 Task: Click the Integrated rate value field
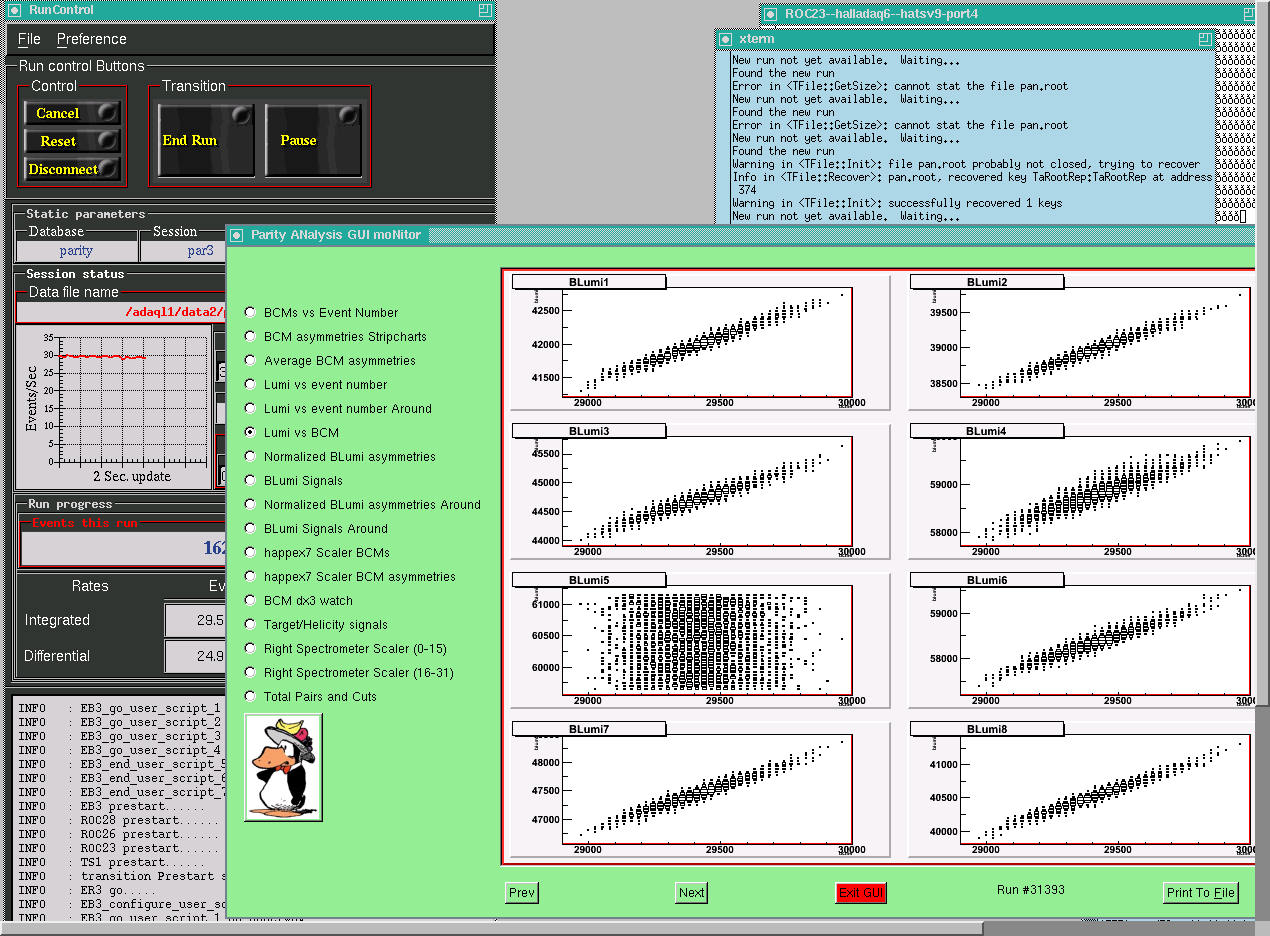(196, 620)
